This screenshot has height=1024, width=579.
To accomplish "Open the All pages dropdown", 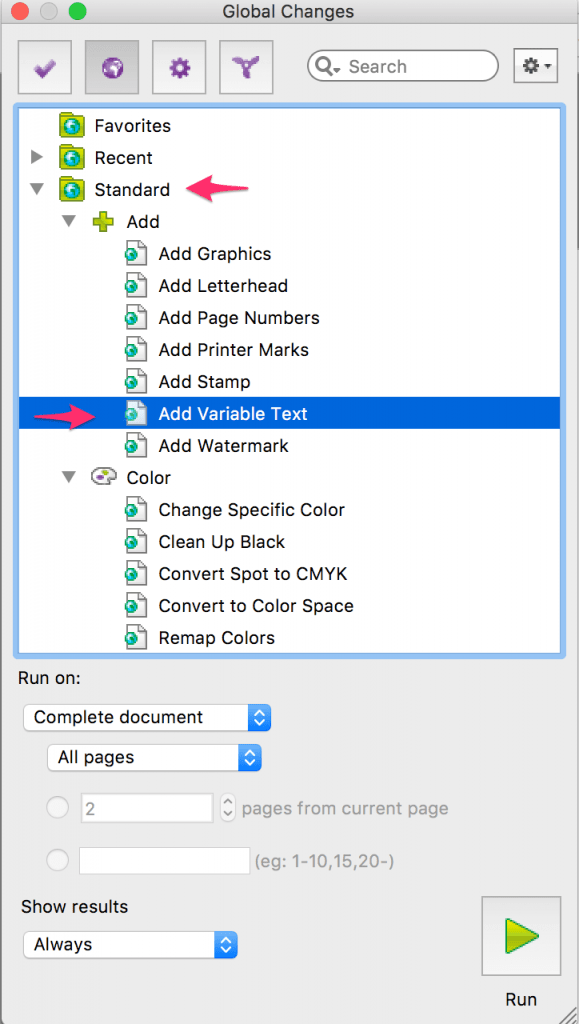I will (x=154, y=758).
